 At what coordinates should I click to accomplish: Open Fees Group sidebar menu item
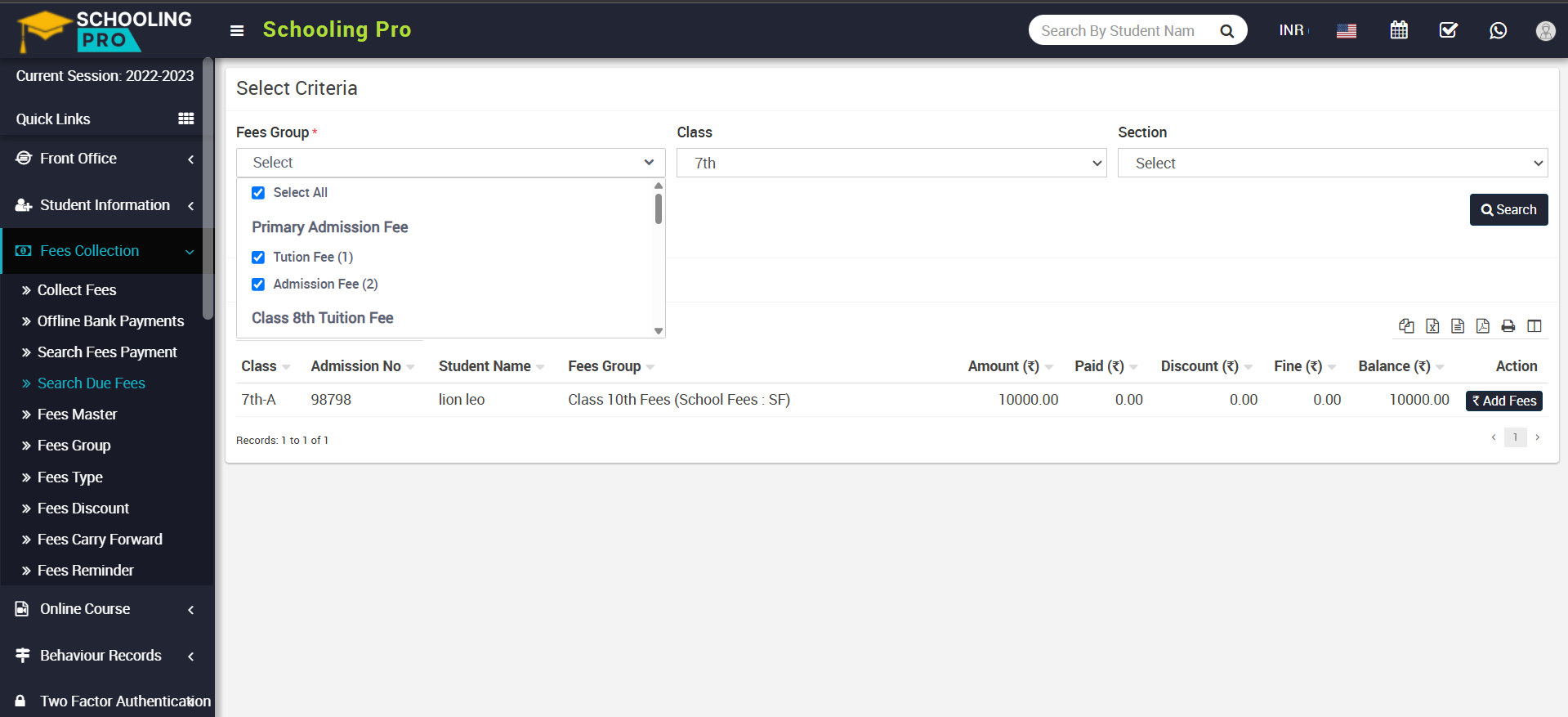74,446
